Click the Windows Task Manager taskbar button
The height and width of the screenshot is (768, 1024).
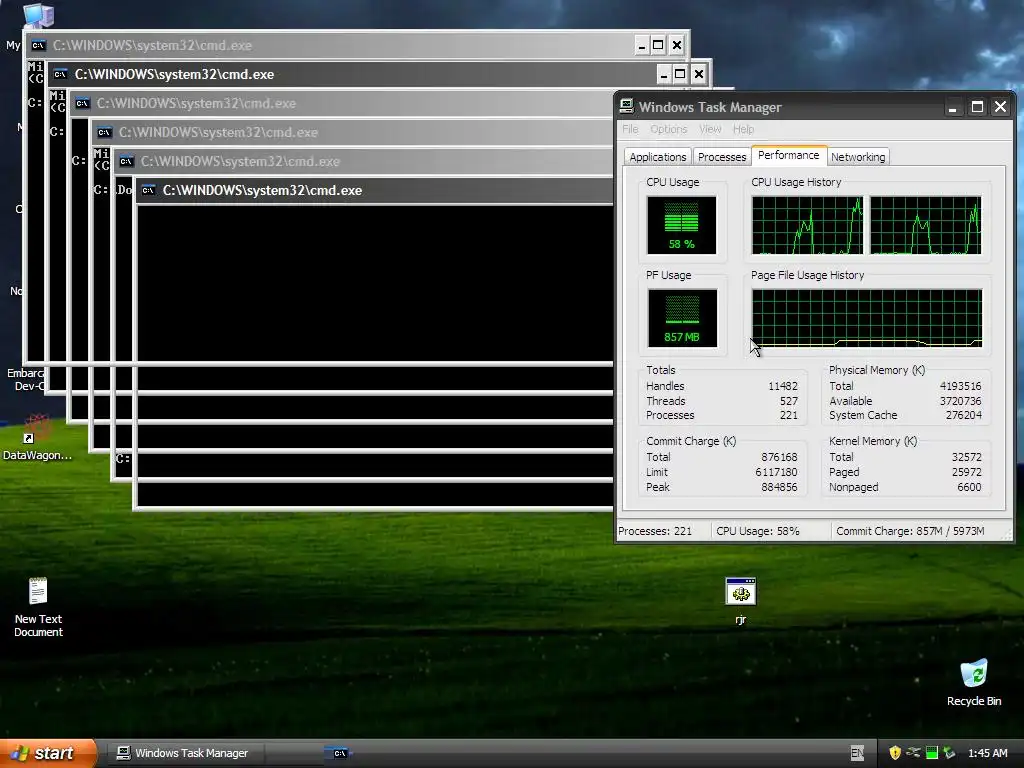[x=183, y=753]
